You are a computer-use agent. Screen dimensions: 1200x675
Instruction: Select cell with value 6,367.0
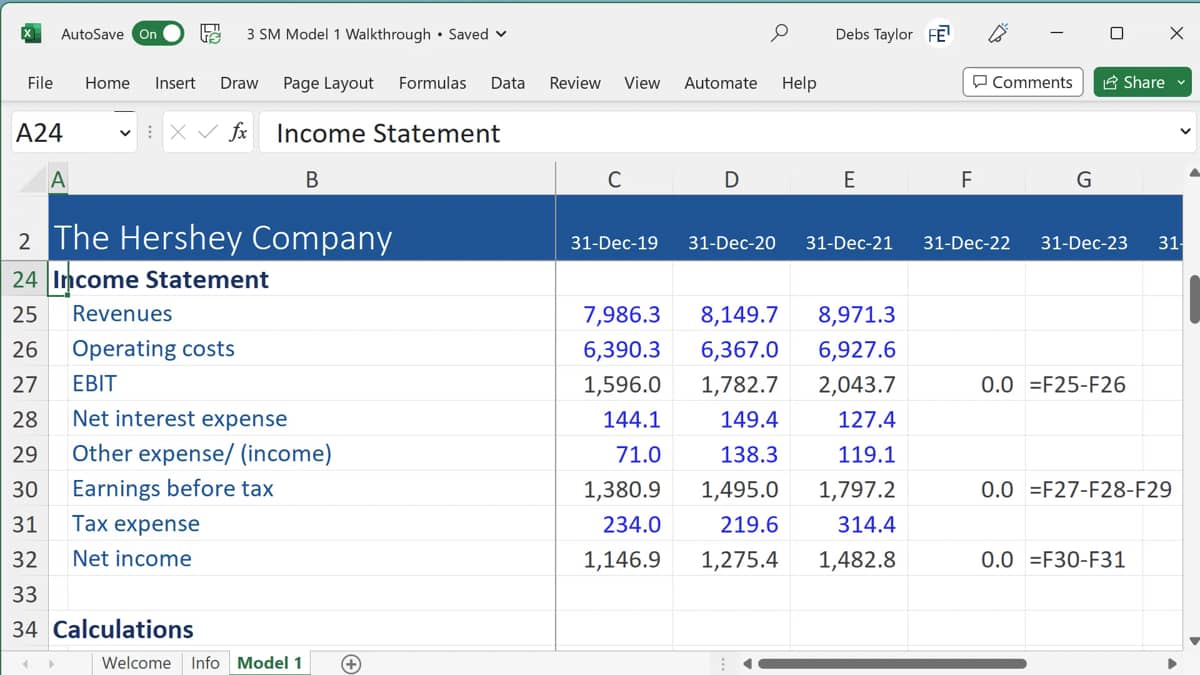[x=732, y=349]
